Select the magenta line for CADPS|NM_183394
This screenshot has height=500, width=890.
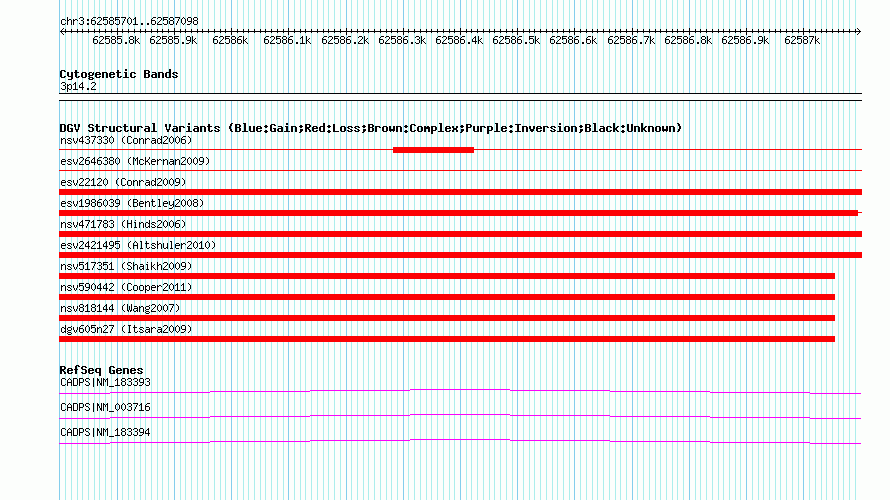(460, 441)
